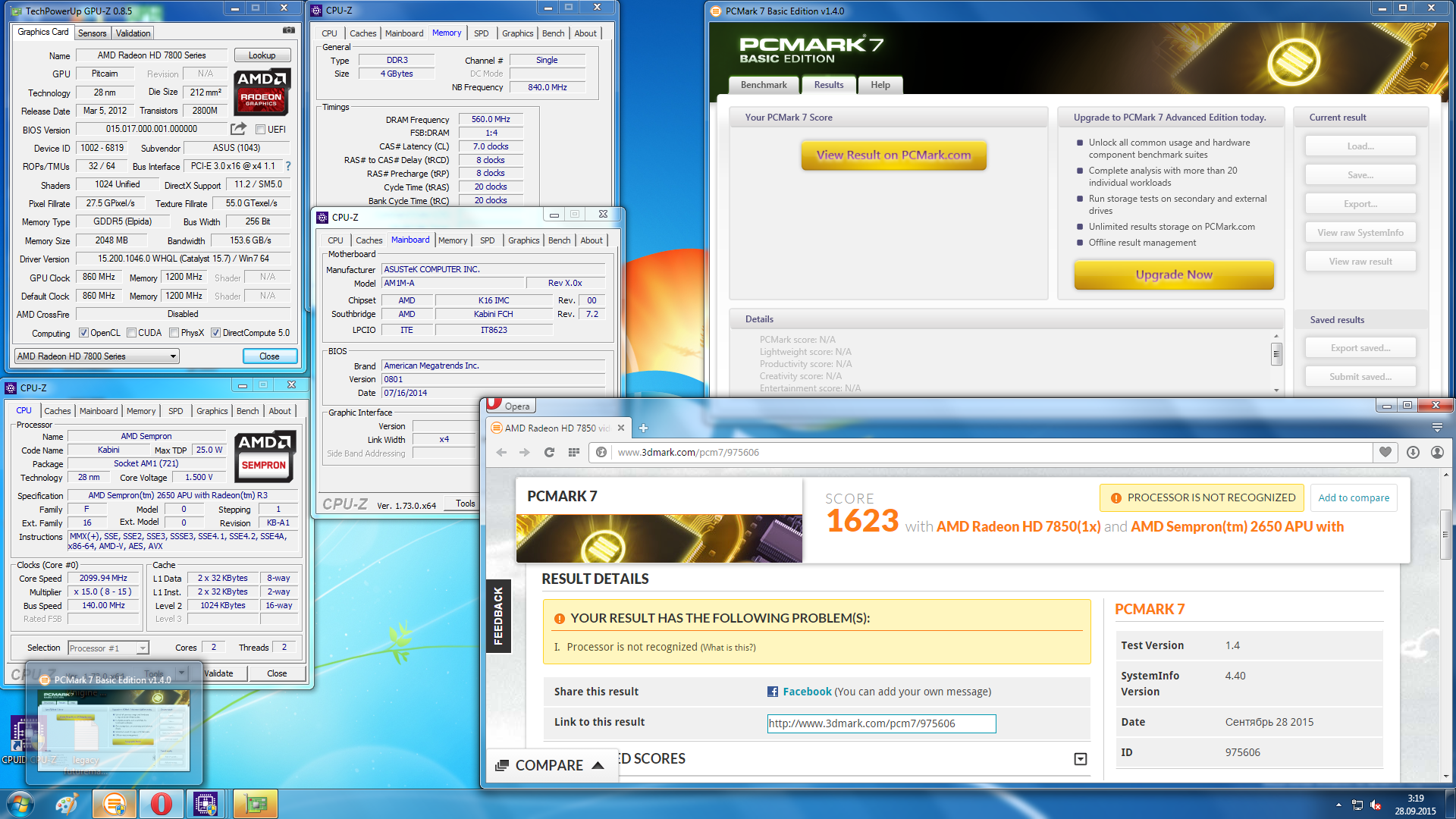Image resolution: width=1456 pixels, height=819 pixels.
Task: Click View Result on PCMark.com button
Action: click(893, 155)
